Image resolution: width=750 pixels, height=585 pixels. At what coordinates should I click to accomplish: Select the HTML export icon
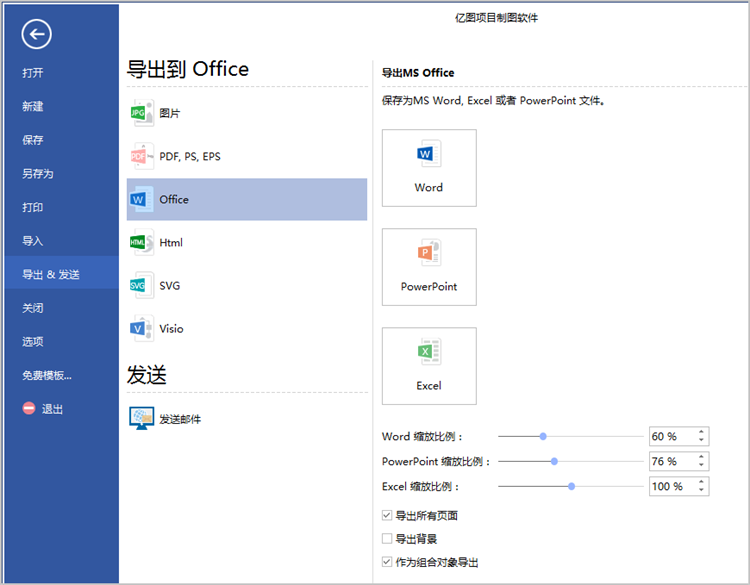(x=142, y=242)
